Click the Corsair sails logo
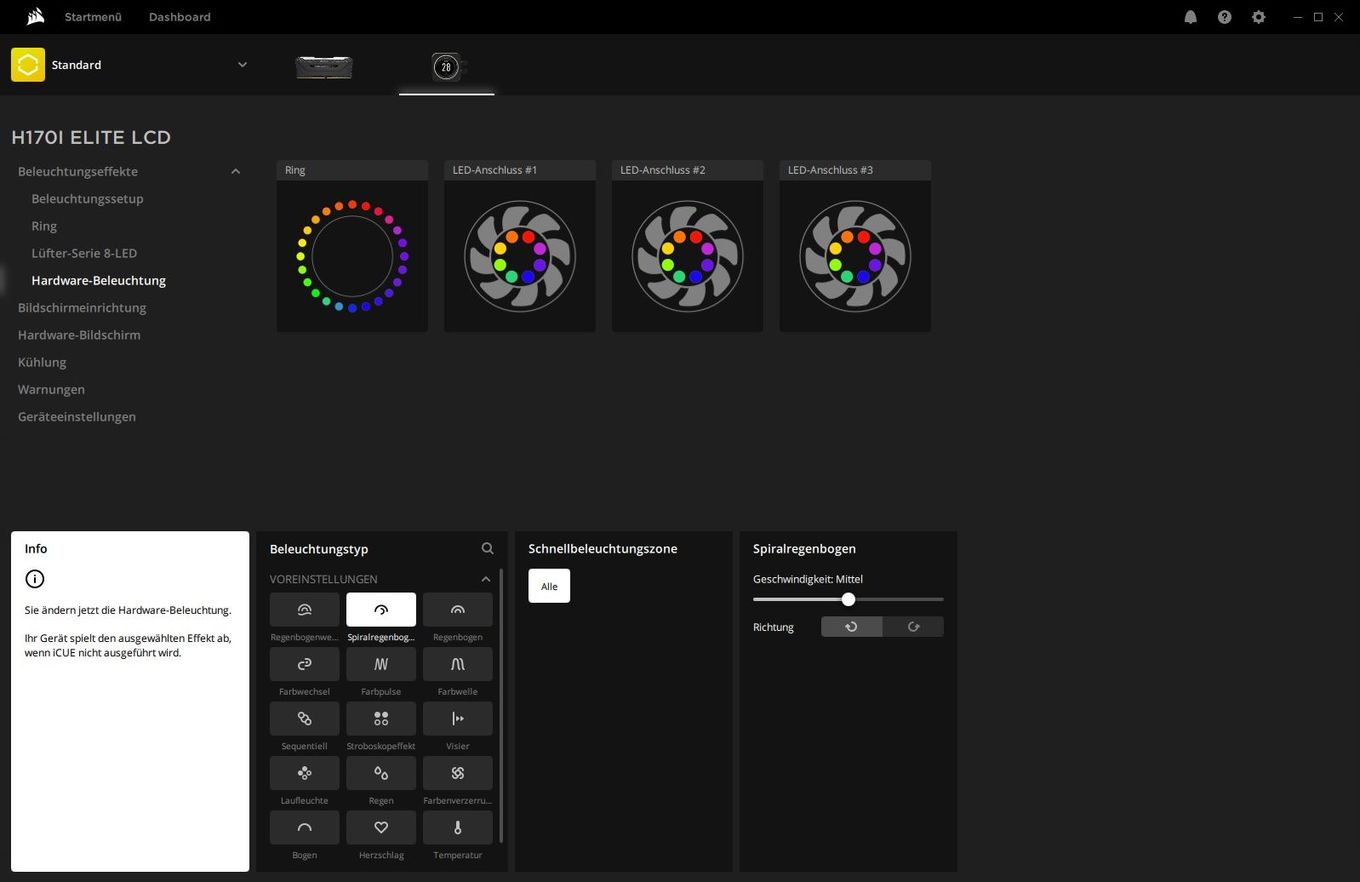This screenshot has width=1360, height=882. click(35, 16)
